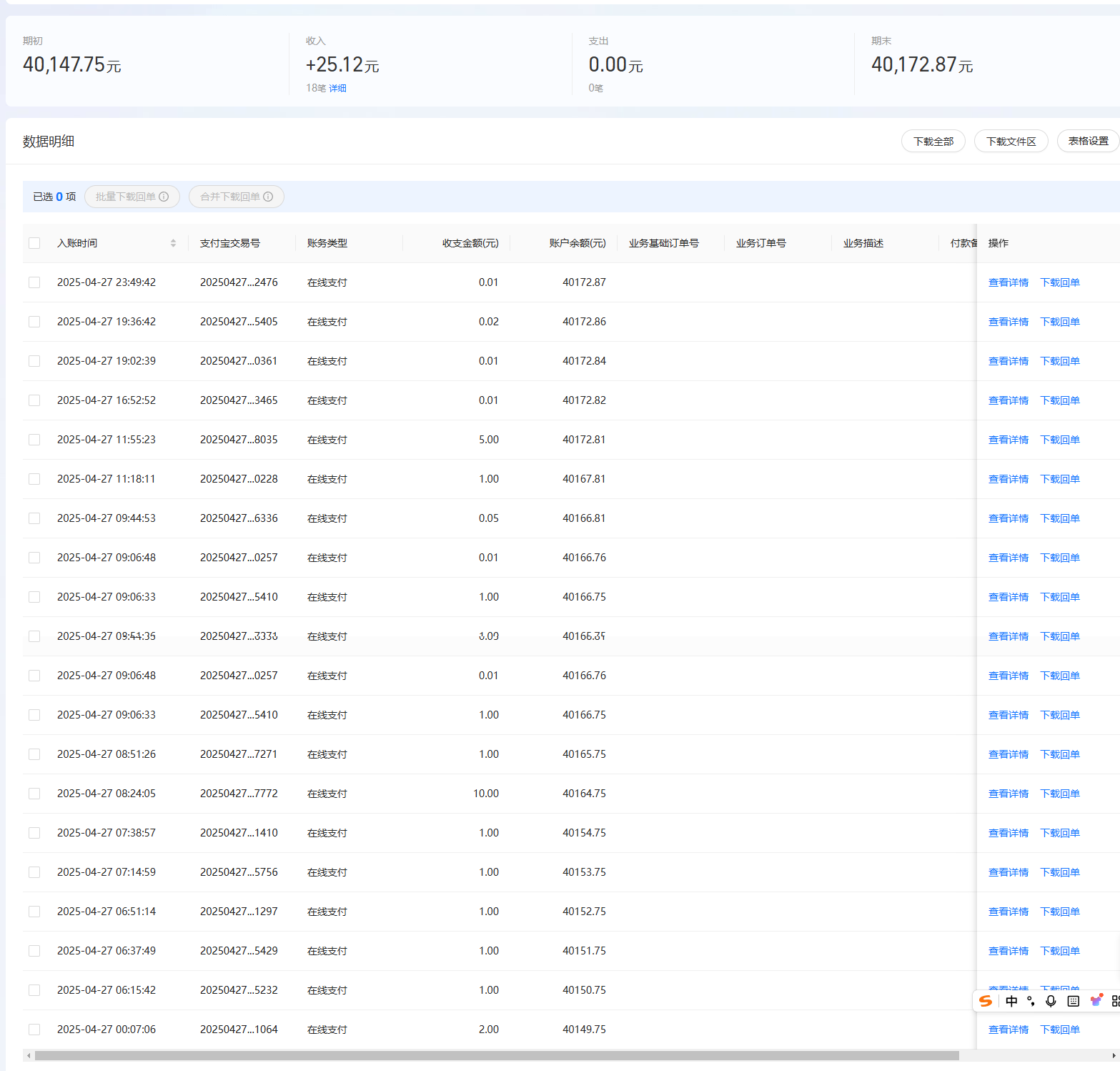Open 详细 income details link
Screen dimensions: 1120x1071
(x=337, y=88)
